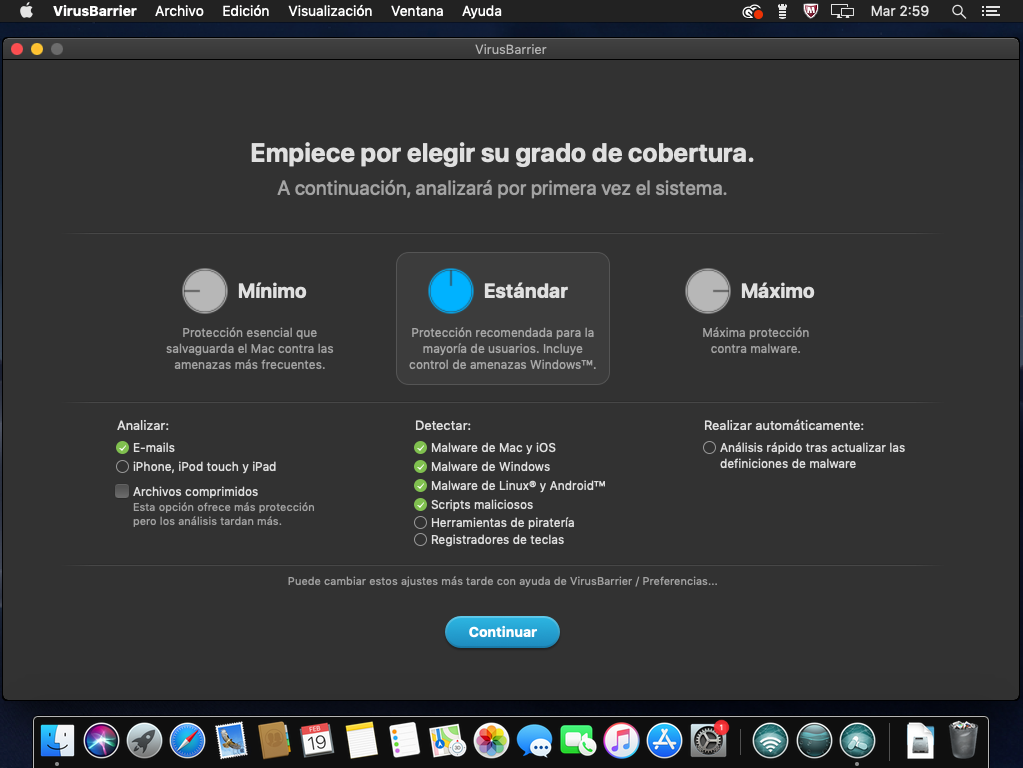Click the screen mirroring display icon

pos(842,11)
